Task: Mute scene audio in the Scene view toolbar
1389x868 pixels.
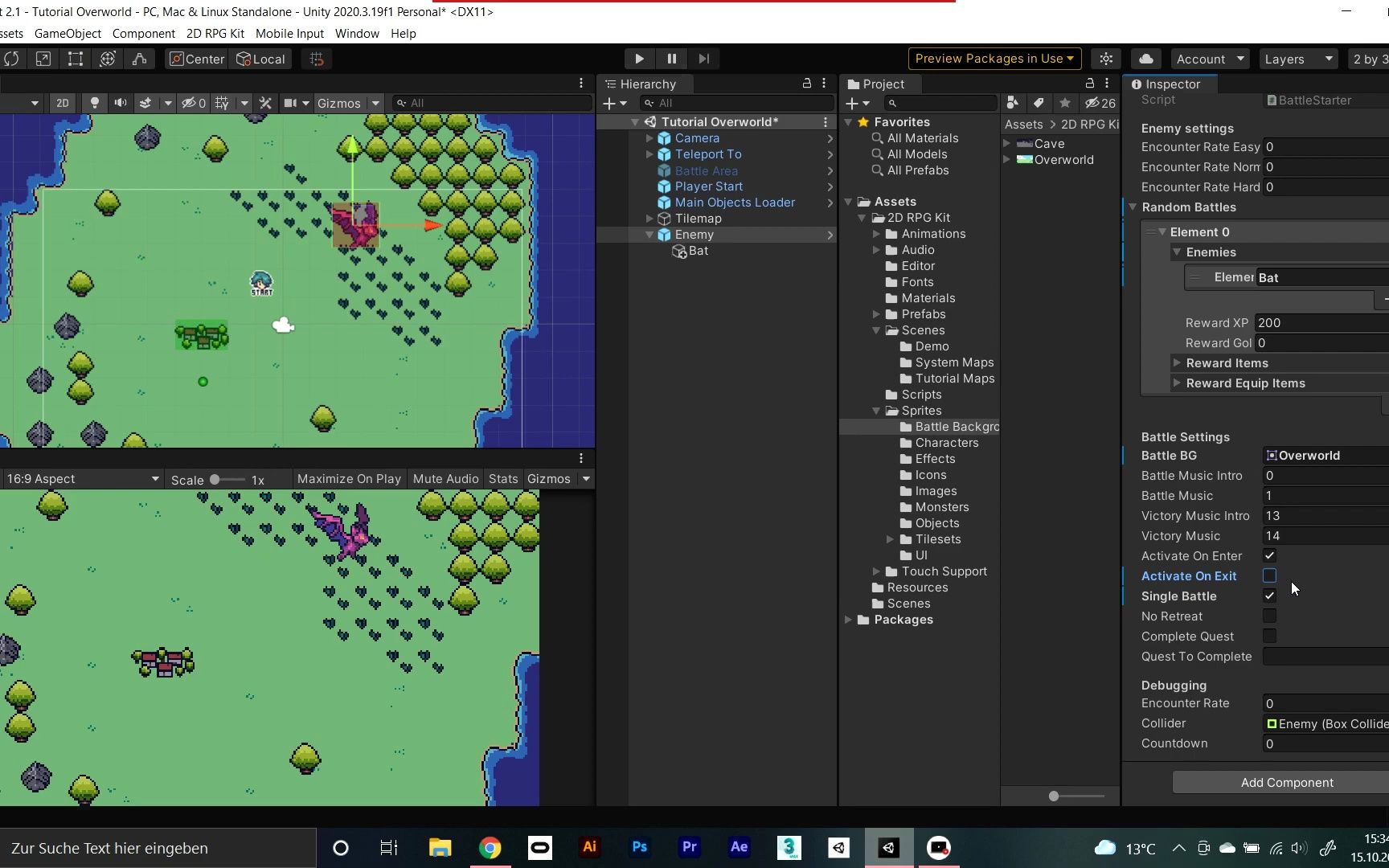Action: pyautogui.click(x=121, y=103)
